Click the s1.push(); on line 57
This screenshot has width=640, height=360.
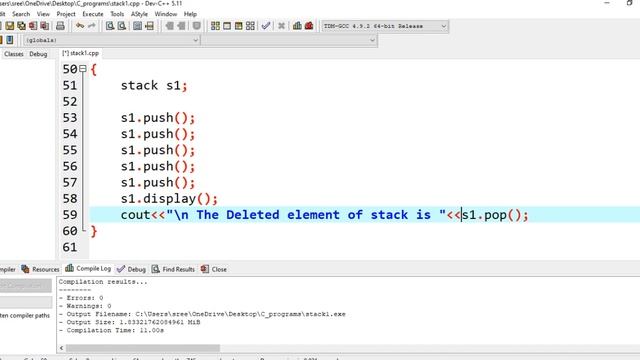pos(158,182)
